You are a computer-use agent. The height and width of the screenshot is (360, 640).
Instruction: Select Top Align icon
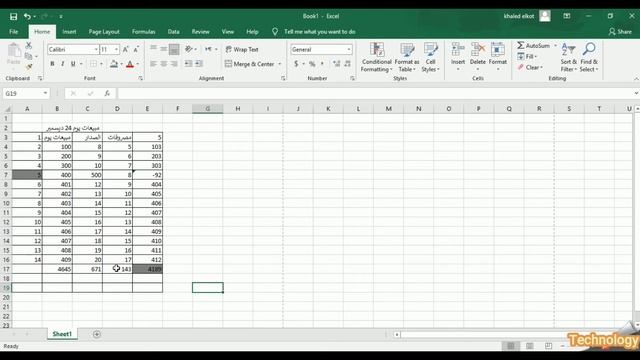[153, 49]
